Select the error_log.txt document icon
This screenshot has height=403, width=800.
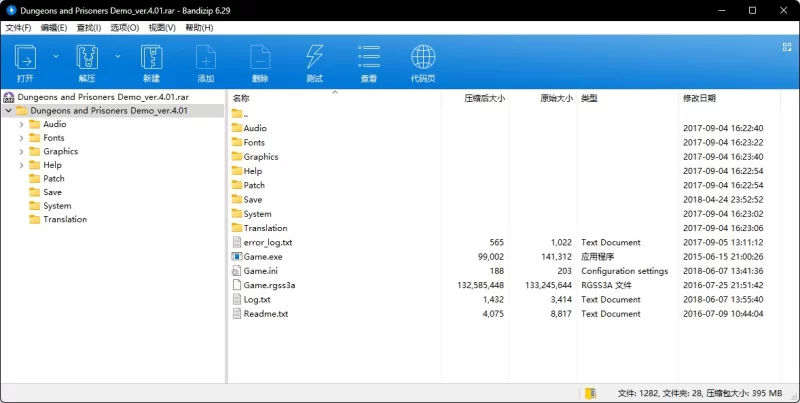pos(237,242)
